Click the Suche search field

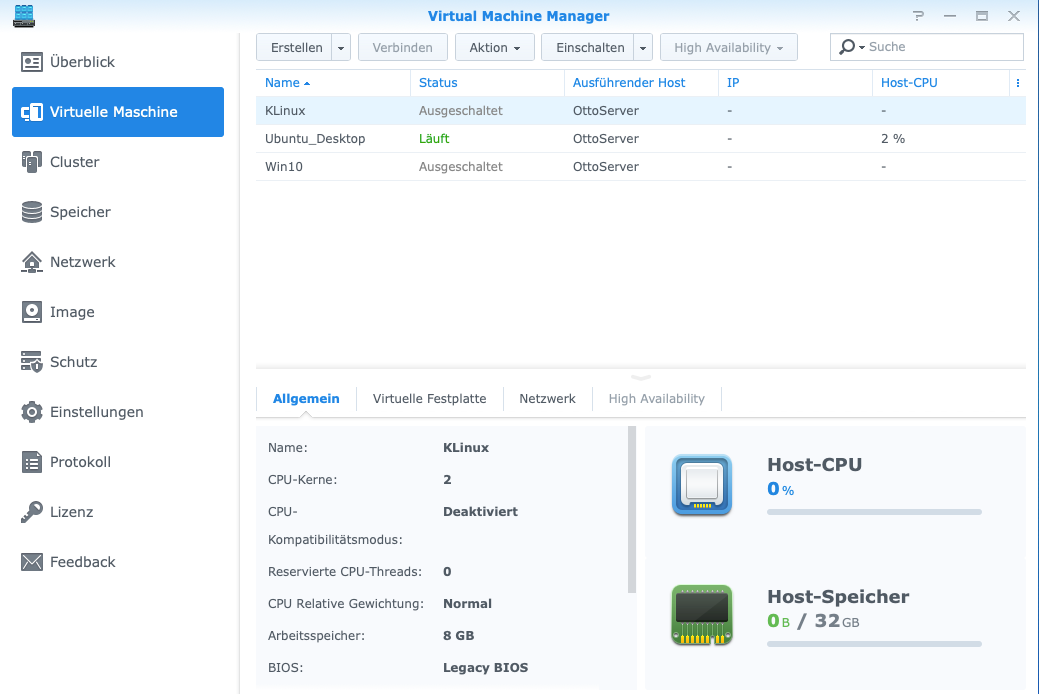coord(940,47)
